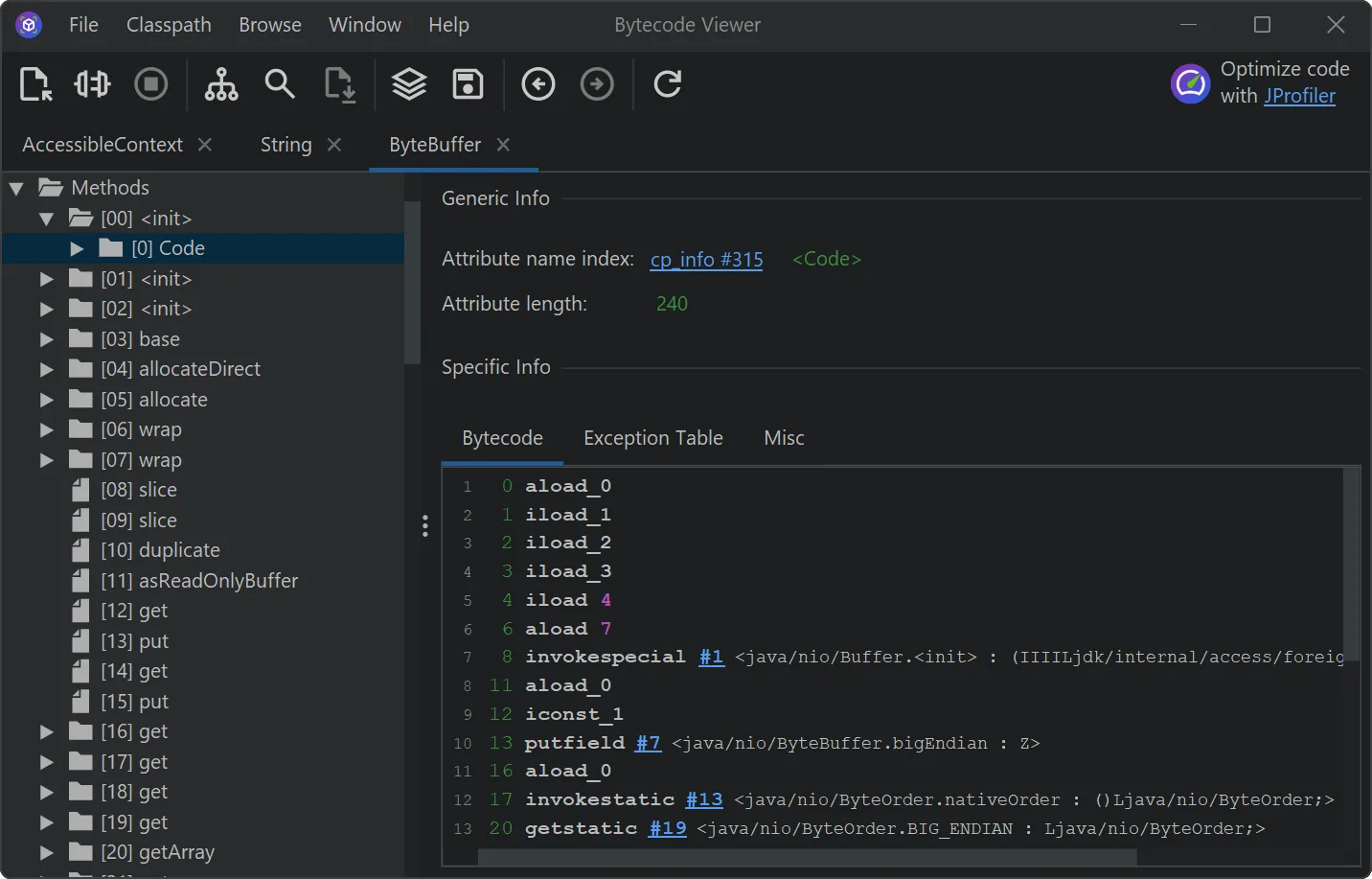Expand the [0] Code node

(x=77, y=248)
